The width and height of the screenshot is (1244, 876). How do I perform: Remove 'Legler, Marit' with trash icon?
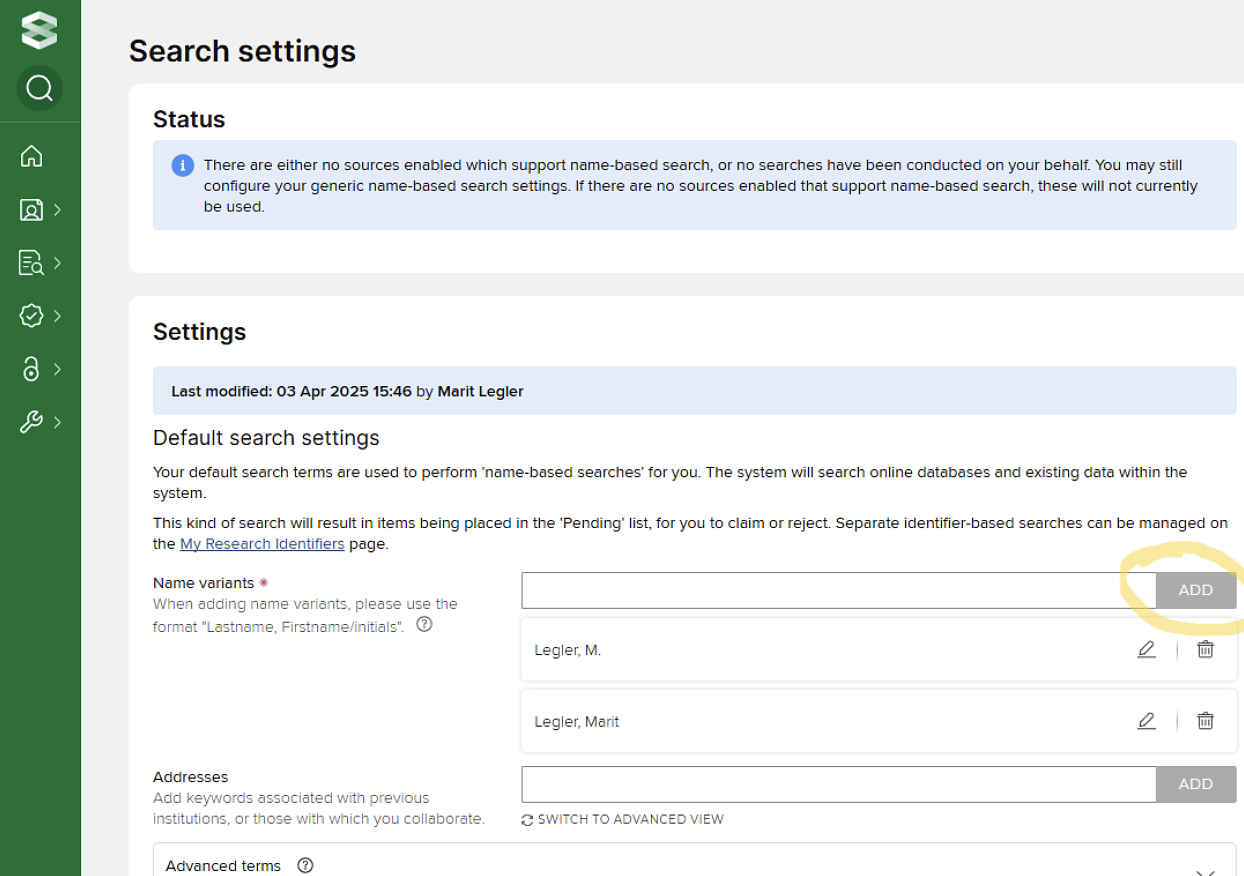[1205, 721]
